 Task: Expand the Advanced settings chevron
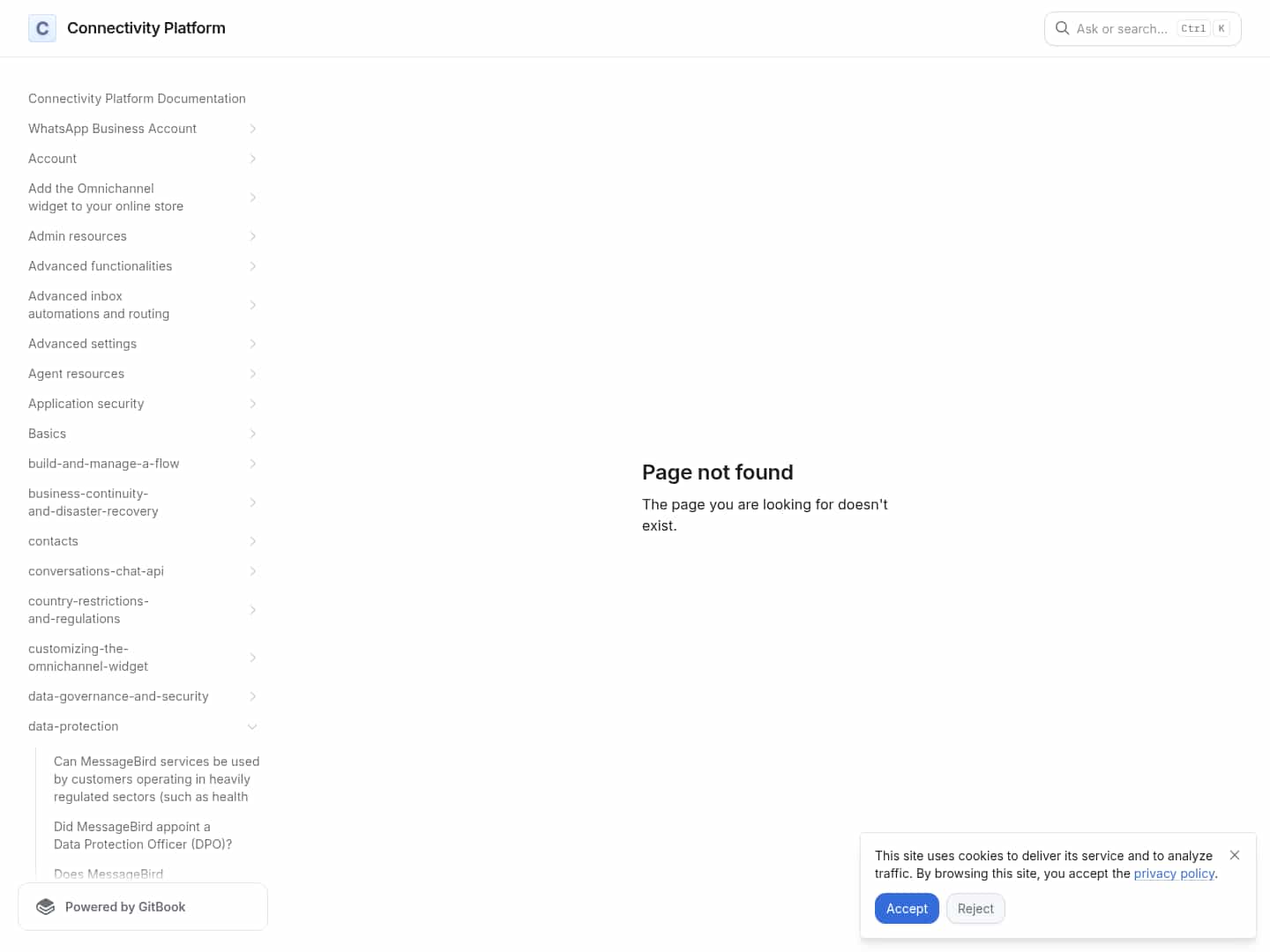click(253, 344)
